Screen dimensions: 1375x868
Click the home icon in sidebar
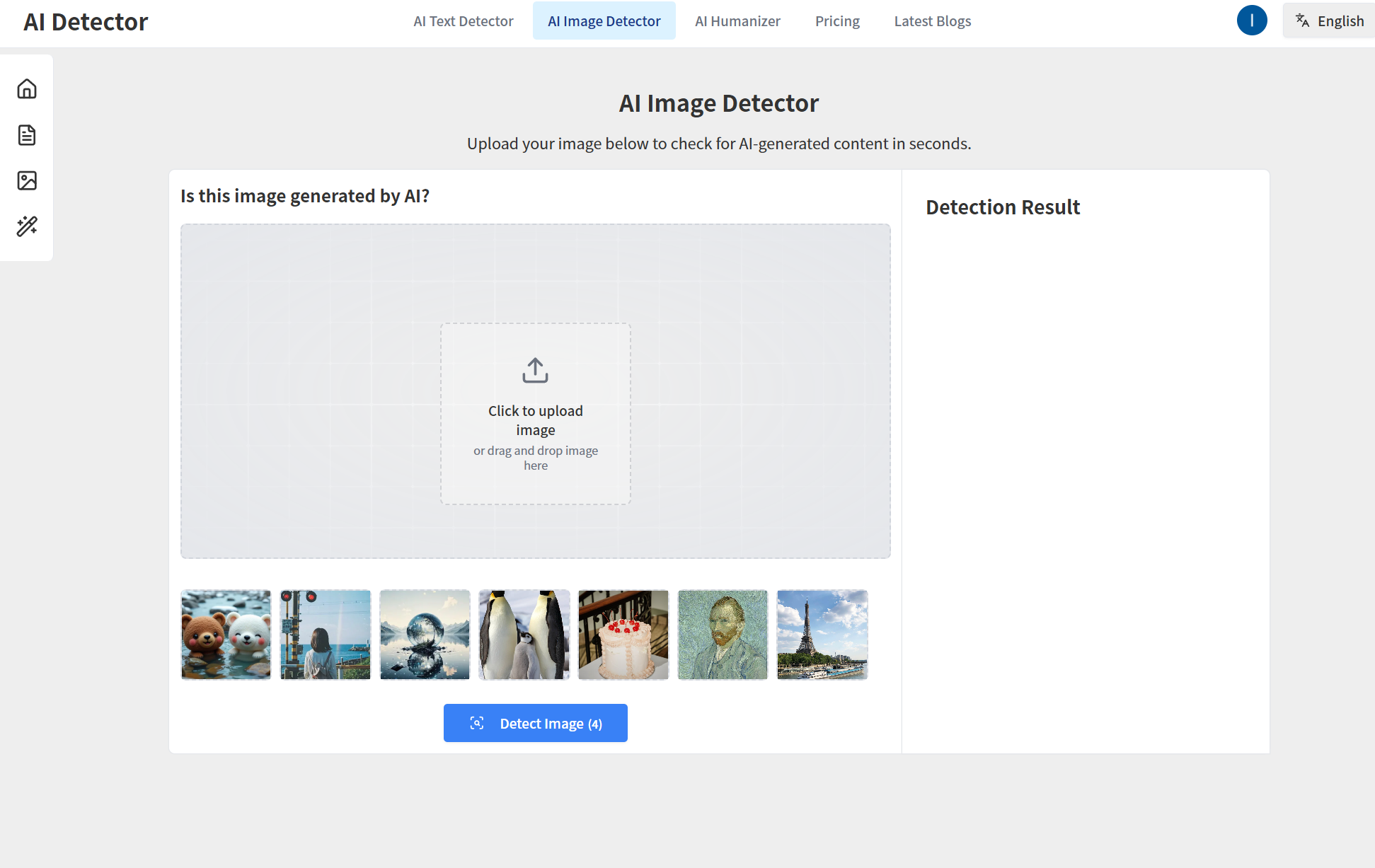pos(27,88)
